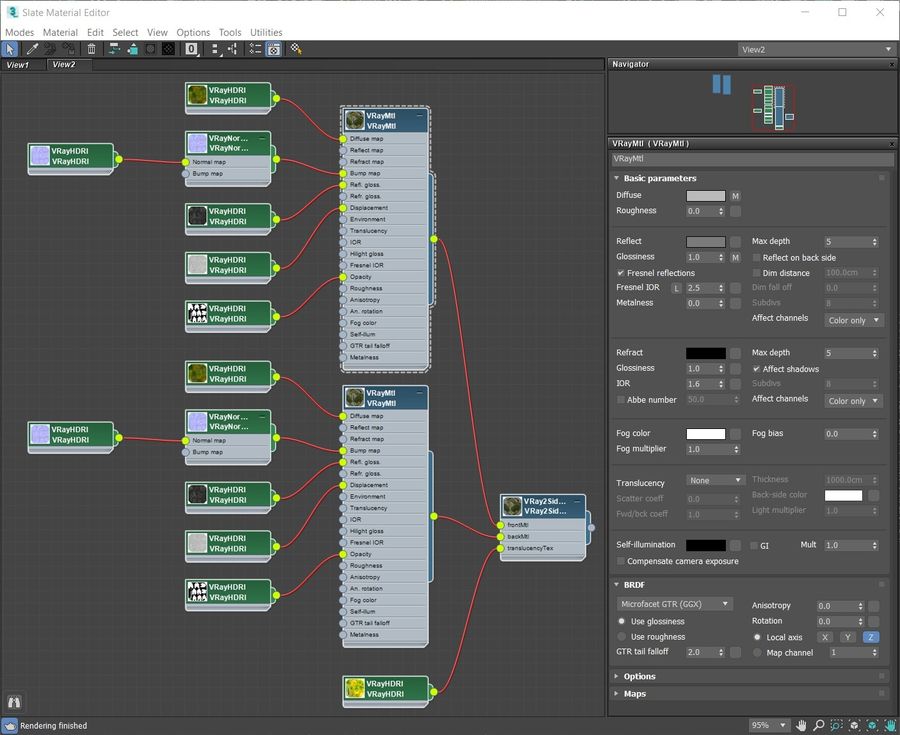The width and height of the screenshot is (900, 735).
Task: Enable Compensate camera exposure
Action: 620,561
